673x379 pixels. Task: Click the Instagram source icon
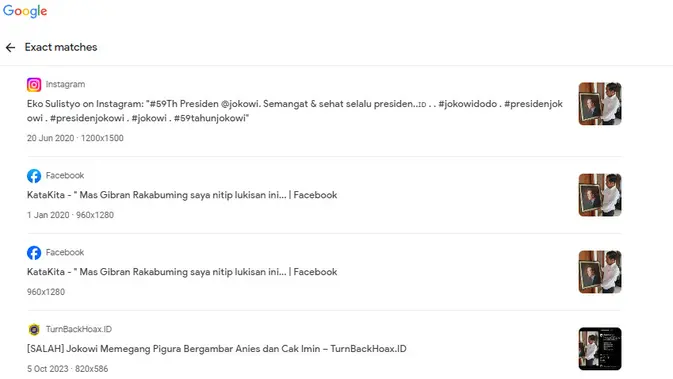tap(34, 85)
